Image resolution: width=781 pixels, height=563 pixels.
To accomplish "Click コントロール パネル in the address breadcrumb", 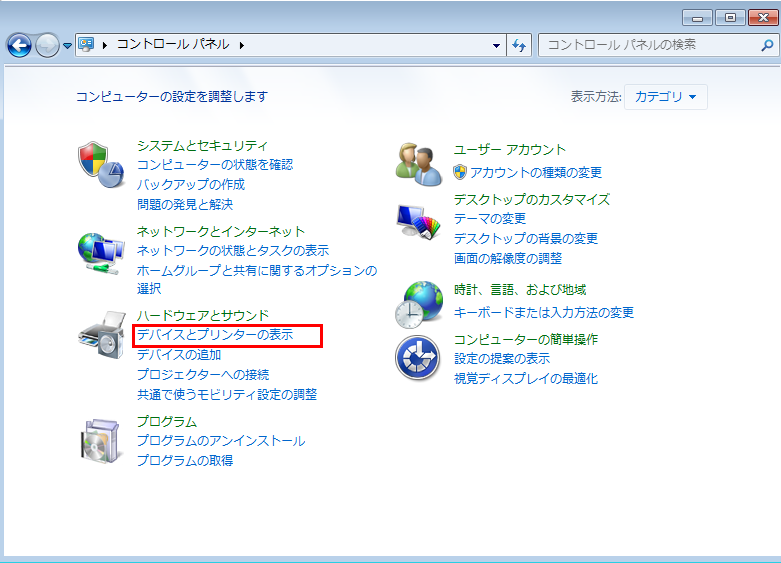I will (x=173, y=45).
